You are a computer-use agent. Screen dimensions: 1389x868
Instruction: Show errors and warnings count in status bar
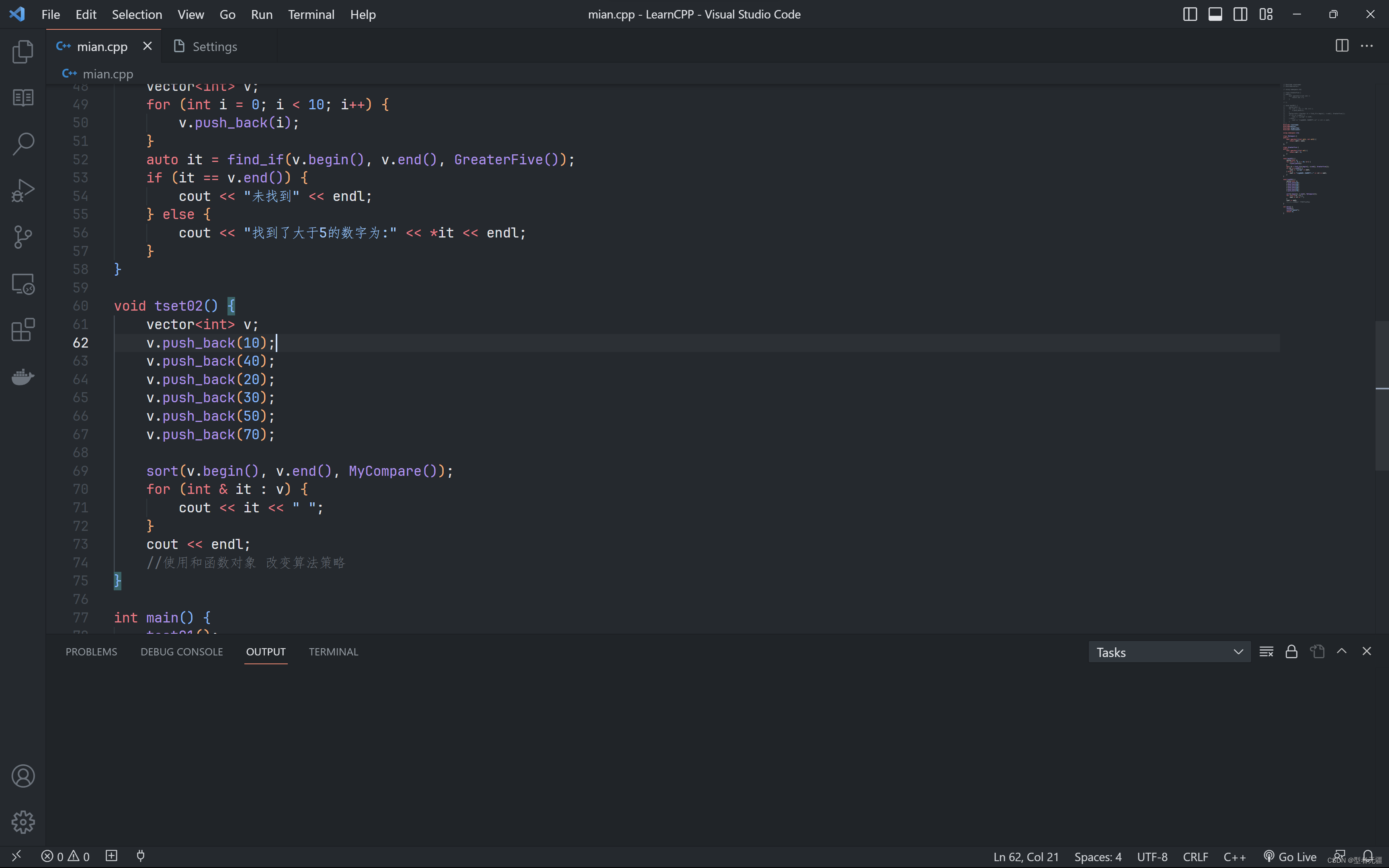click(x=66, y=856)
